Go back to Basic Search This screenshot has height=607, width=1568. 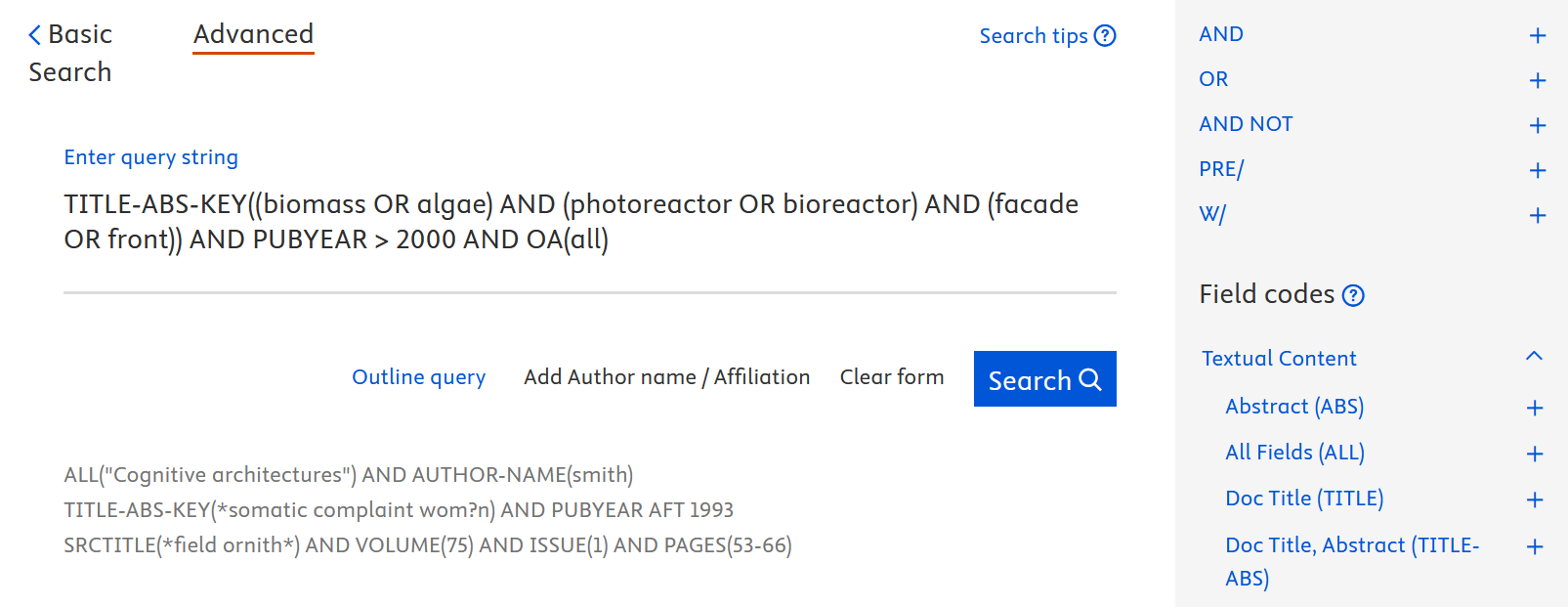[70, 53]
